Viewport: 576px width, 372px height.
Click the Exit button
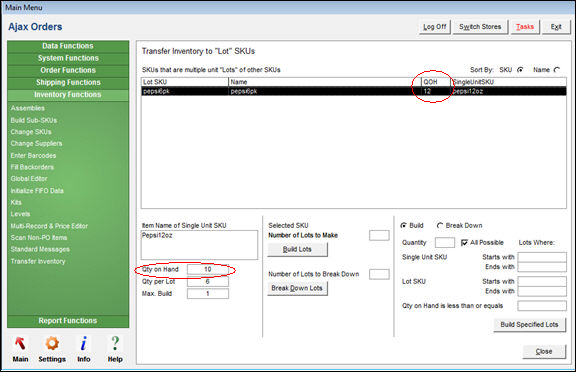coord(556,27)
